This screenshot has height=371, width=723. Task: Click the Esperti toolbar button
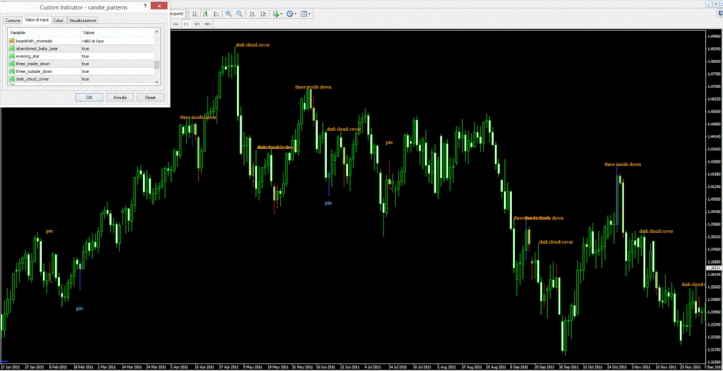click(177, 14)
